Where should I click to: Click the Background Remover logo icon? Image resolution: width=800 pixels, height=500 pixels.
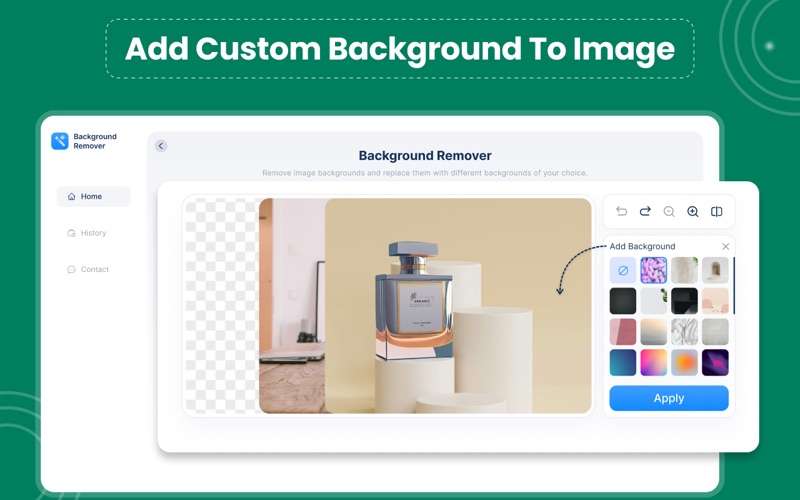coord(60,141)
